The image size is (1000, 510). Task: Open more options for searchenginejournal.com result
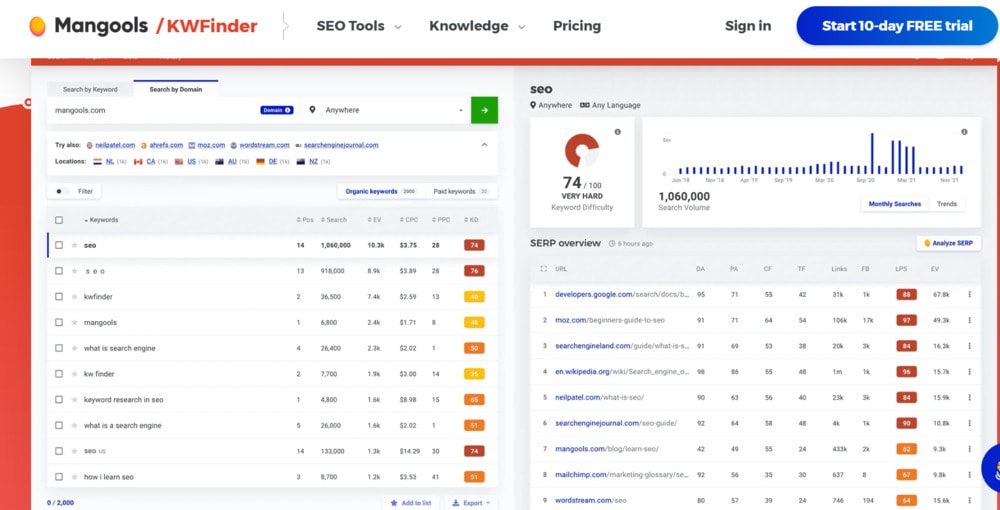pyautogui.click(x=969, y=423)
